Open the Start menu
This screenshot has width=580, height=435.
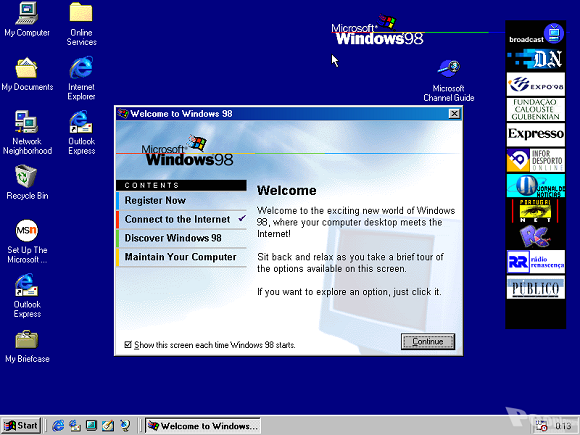21,426
